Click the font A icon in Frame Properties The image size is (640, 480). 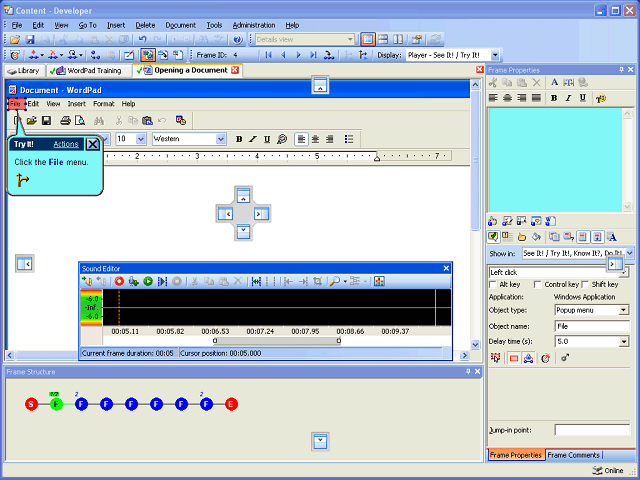click(554, 82)
